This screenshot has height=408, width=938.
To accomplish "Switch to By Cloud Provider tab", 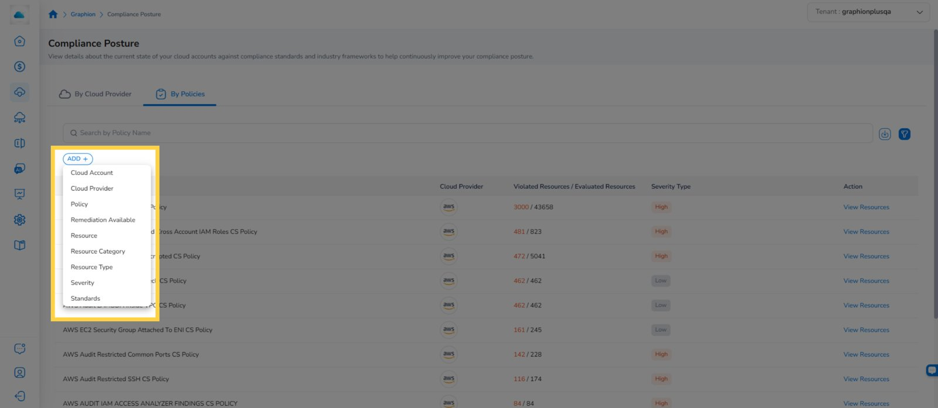I will tap(95, 94).
